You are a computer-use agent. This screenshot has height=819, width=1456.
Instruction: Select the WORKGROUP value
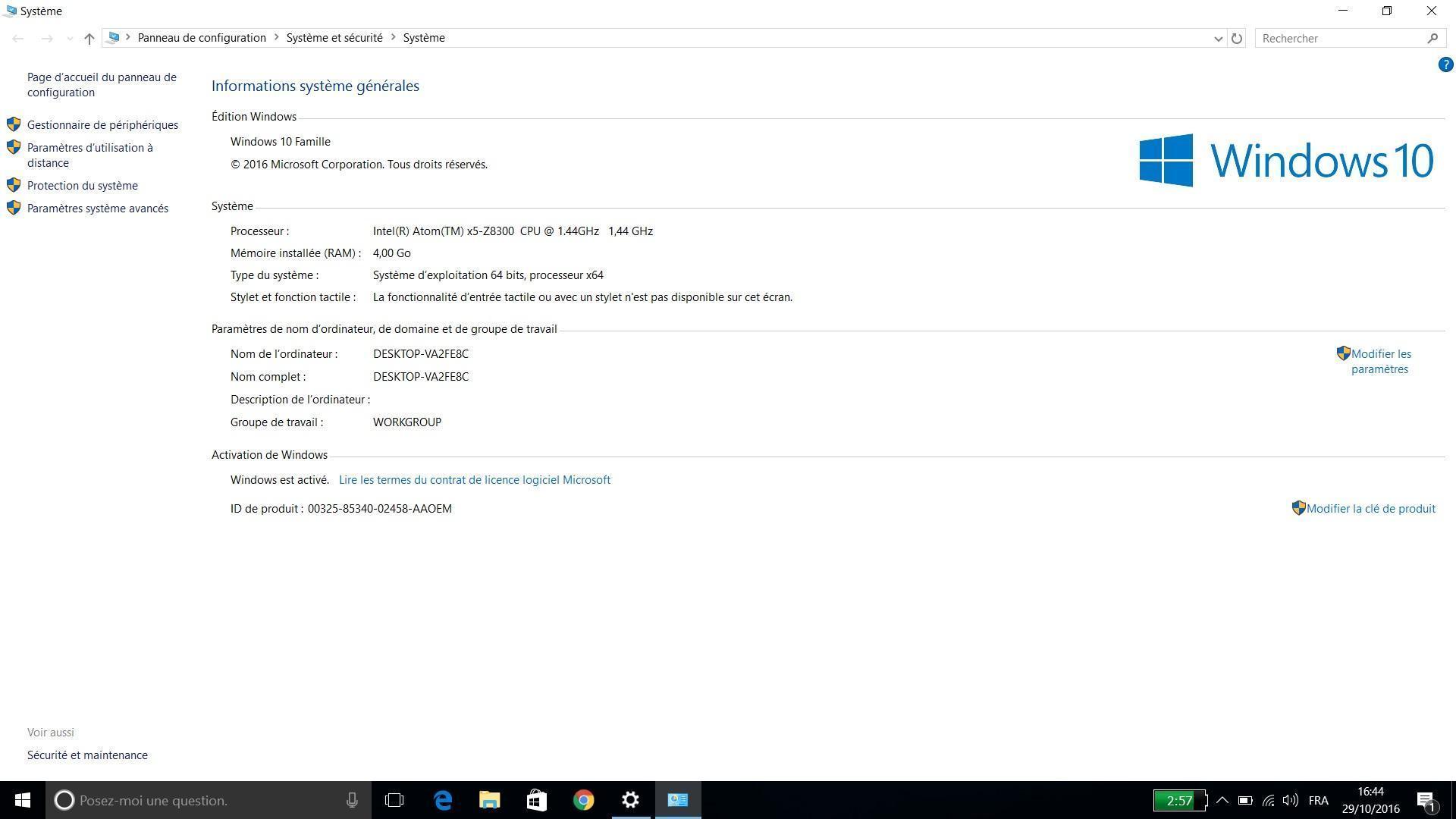tap(407, 422)
